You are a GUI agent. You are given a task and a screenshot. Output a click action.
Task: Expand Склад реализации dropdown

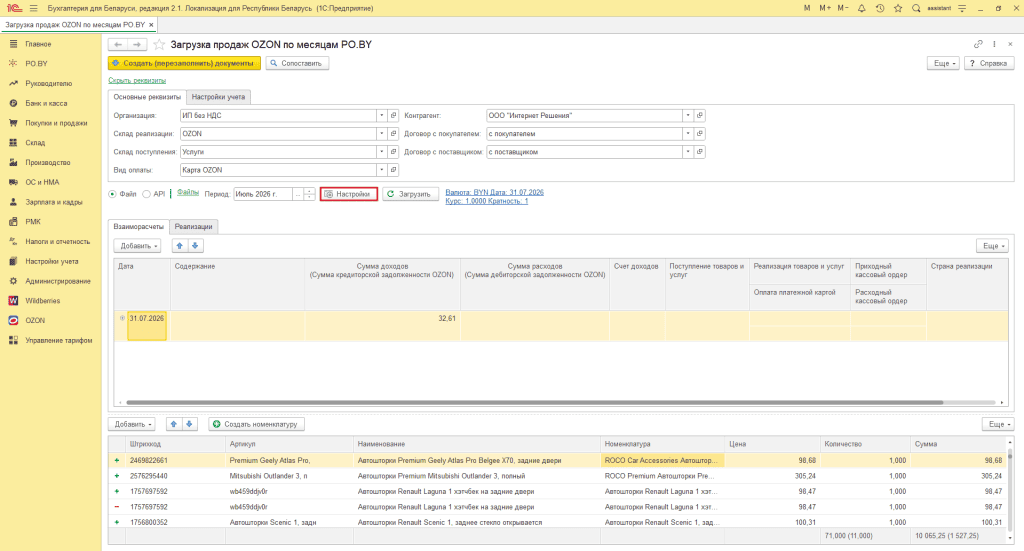pyautogui.click(x=381, y=134)
